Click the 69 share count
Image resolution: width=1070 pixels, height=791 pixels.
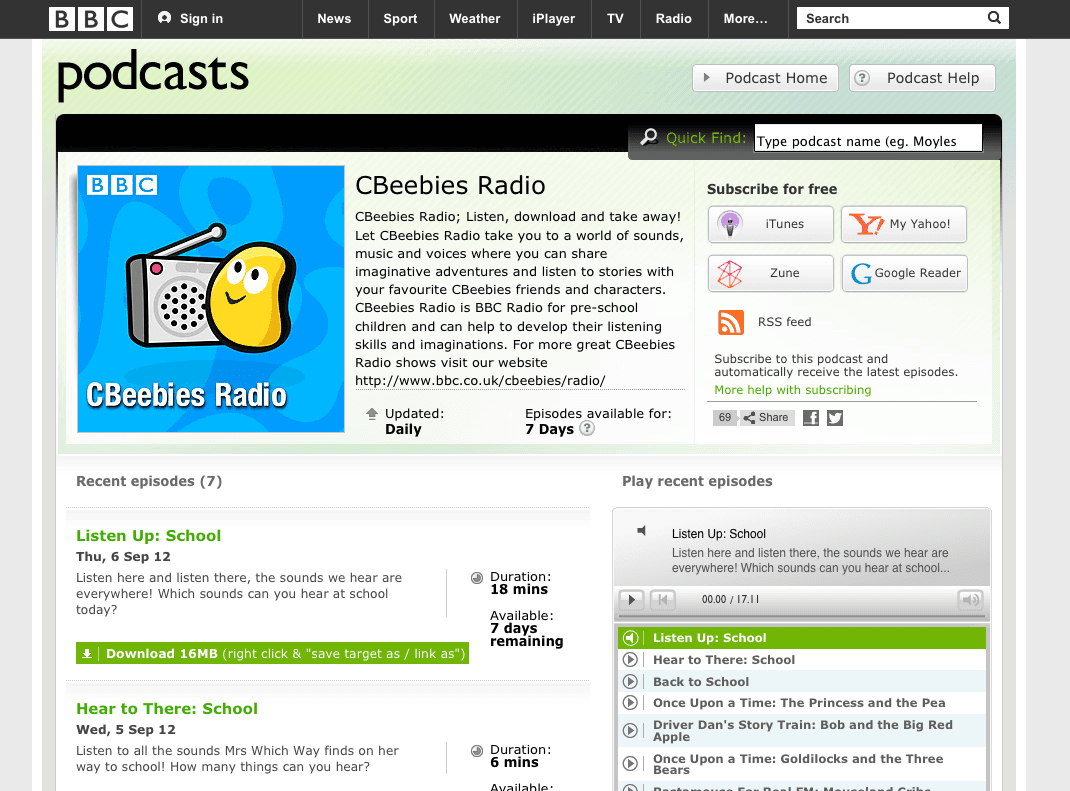tap(725, 418)
